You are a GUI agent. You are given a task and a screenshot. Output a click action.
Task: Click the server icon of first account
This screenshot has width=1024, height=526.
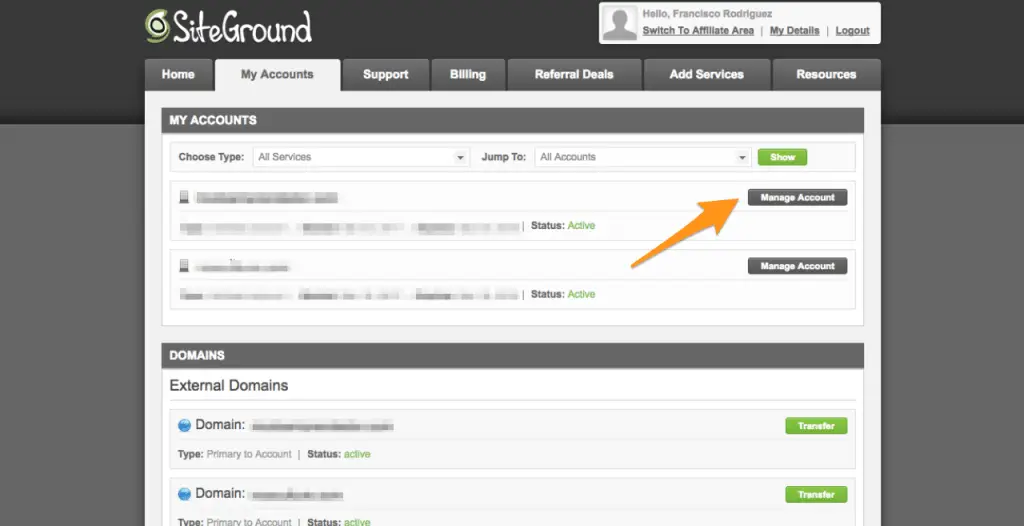(184, 197)
